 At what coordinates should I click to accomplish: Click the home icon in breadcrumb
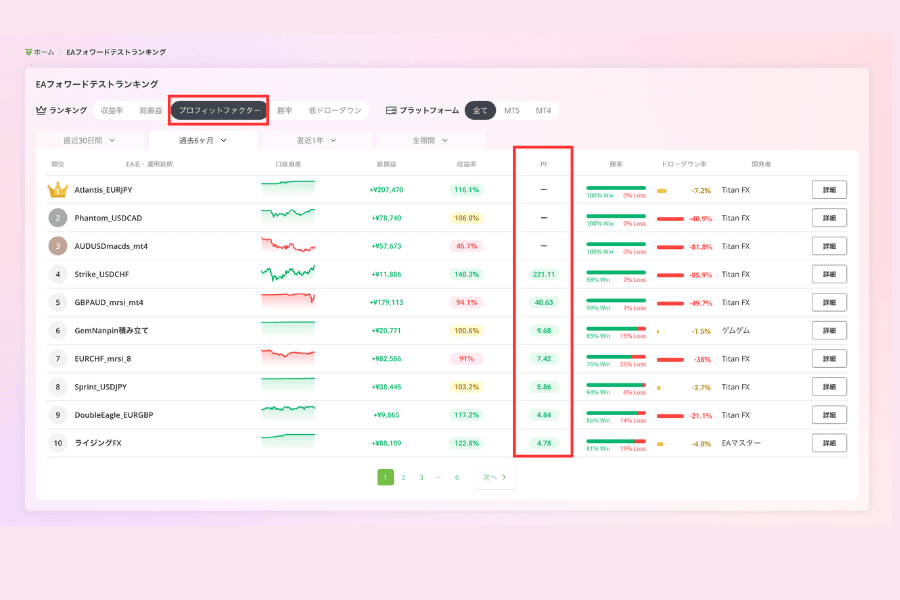28,52
